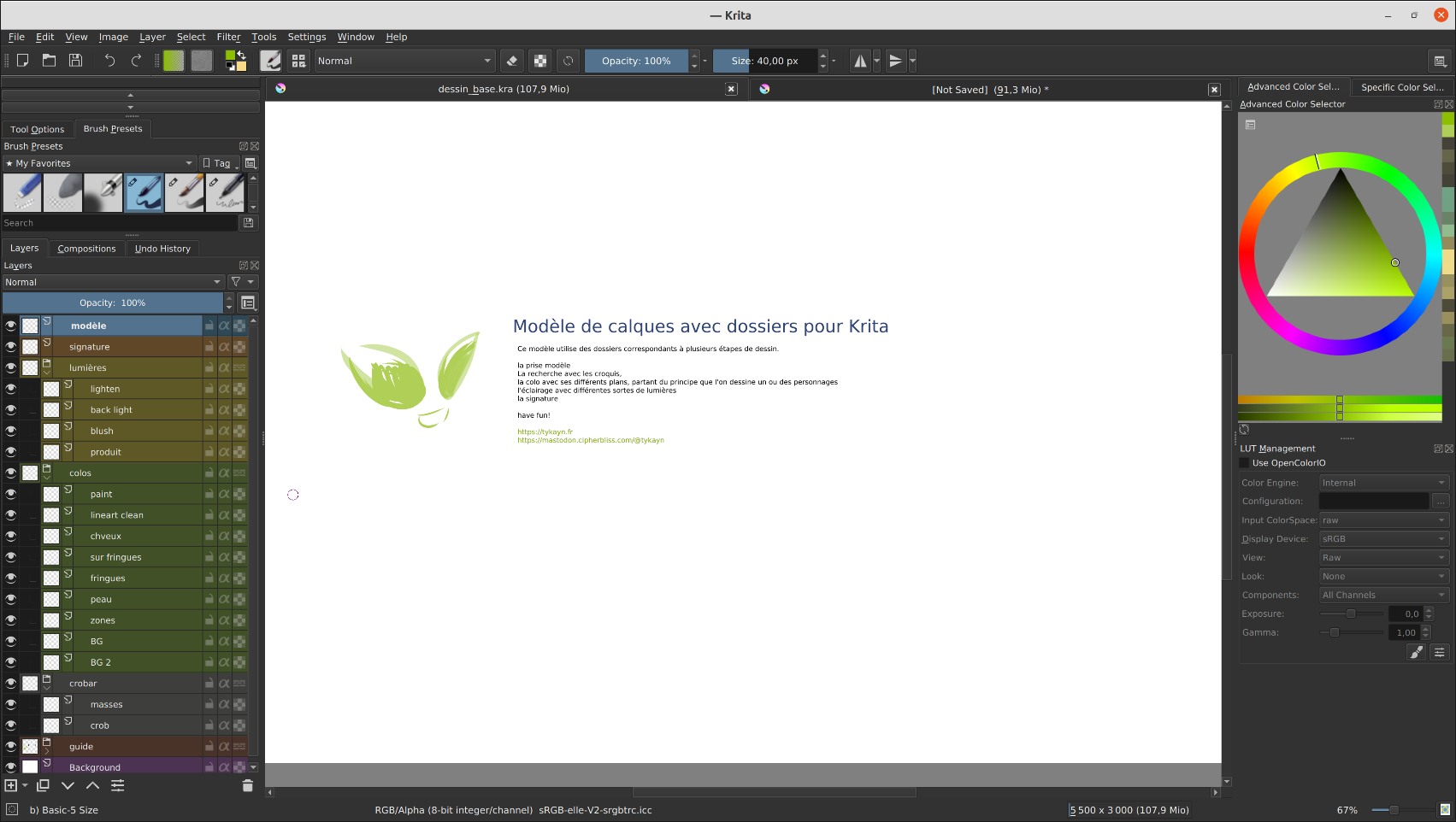The image size is (1456, 822).
Task: Click the toolbar Opacity 100% slider
Action: point(636,61)
